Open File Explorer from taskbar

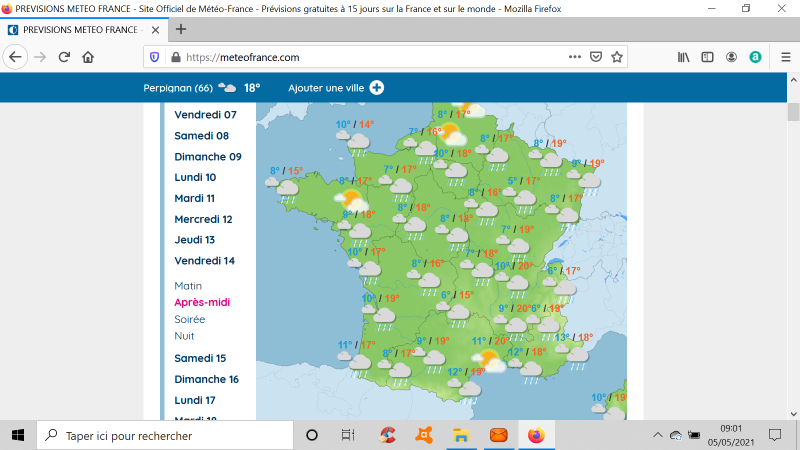(x=461, y=435)
